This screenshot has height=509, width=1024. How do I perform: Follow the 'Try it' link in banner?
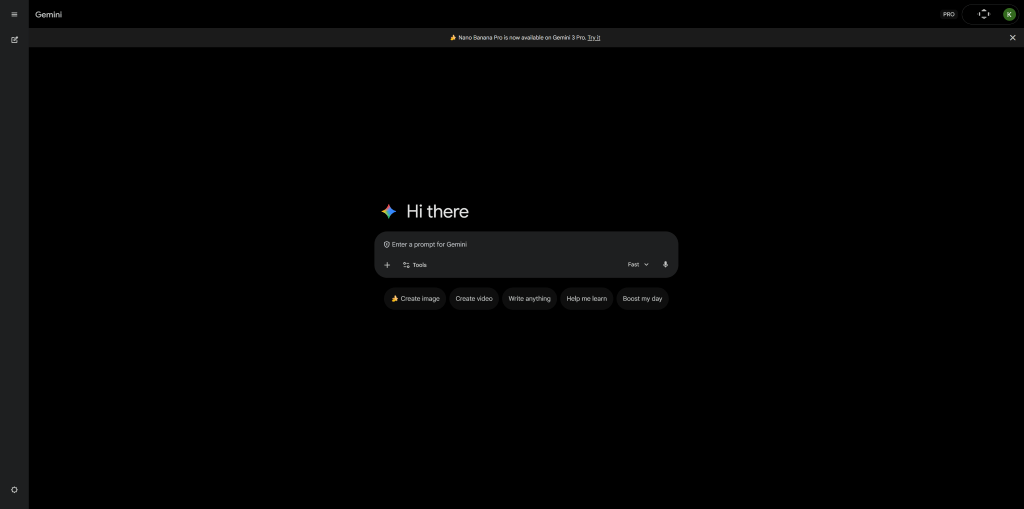click(x=594, y=38)
